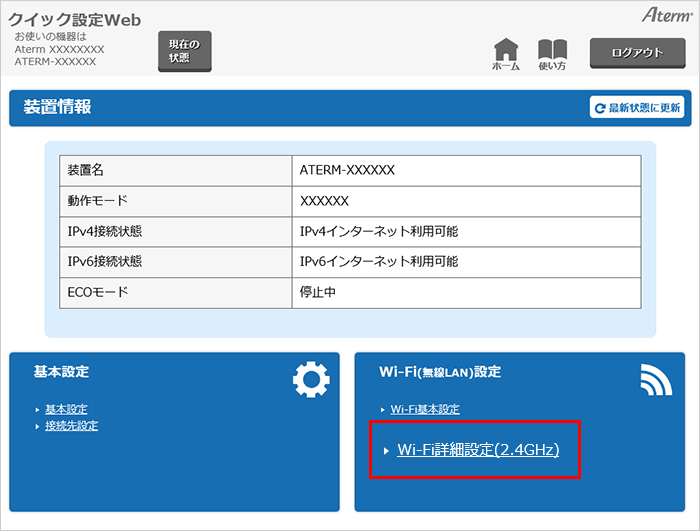This screenshot has height=531, width=700.
Task: Open the 接続先設定 link
Action: tap(71, 425)
